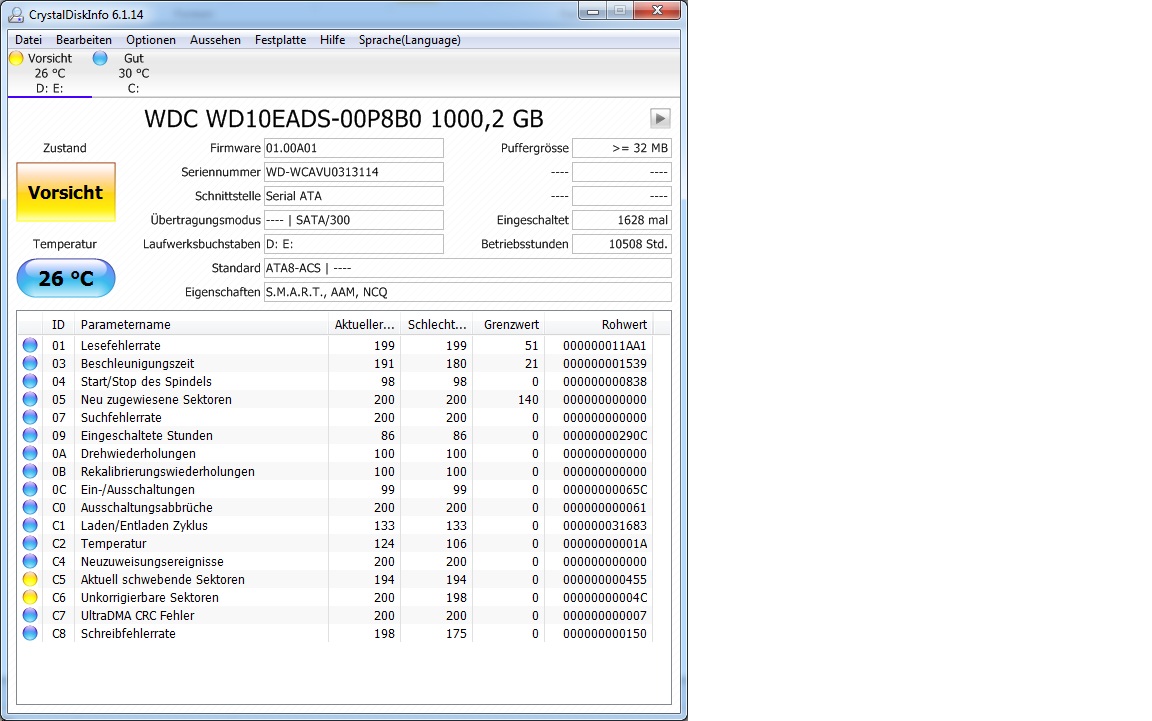Click raw value 000000000455
The height and width of the screenshot is (721, 1152).
point(605,579)
